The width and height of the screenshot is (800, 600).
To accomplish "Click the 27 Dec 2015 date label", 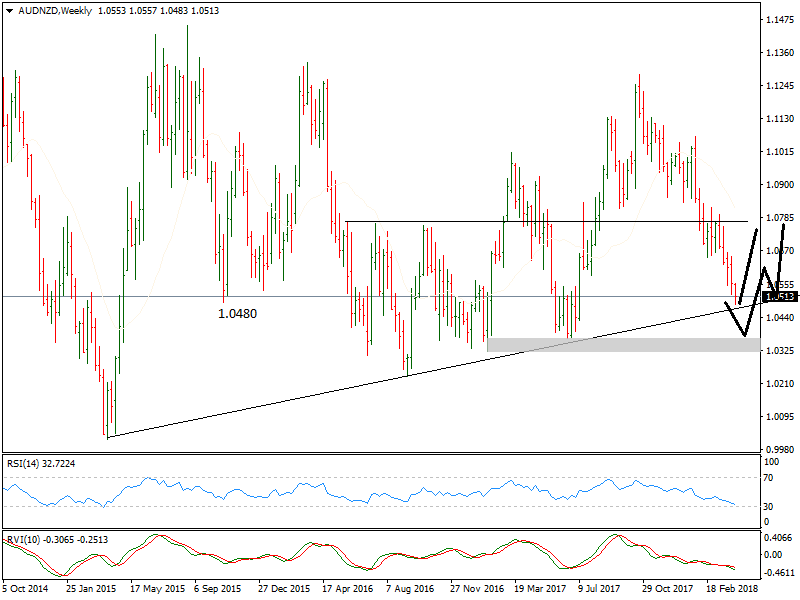I will click(x=284, y=589).
